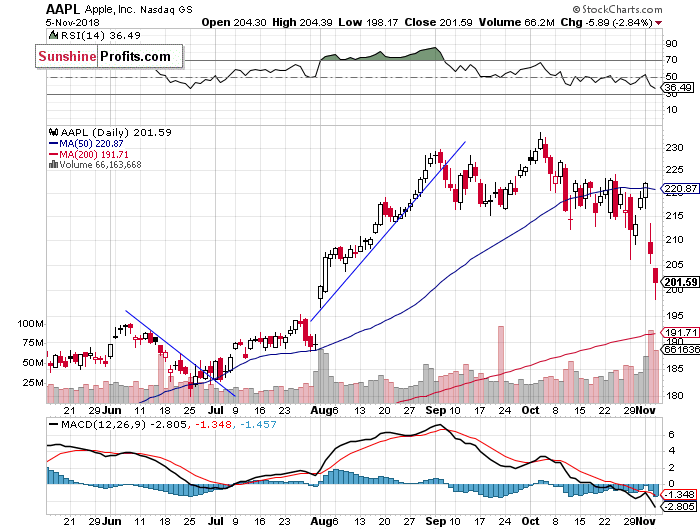Click the 191.71 MA(200) axis tag
Image resolution: width=700 pixels, height=530 pixels.
point(680,332)
